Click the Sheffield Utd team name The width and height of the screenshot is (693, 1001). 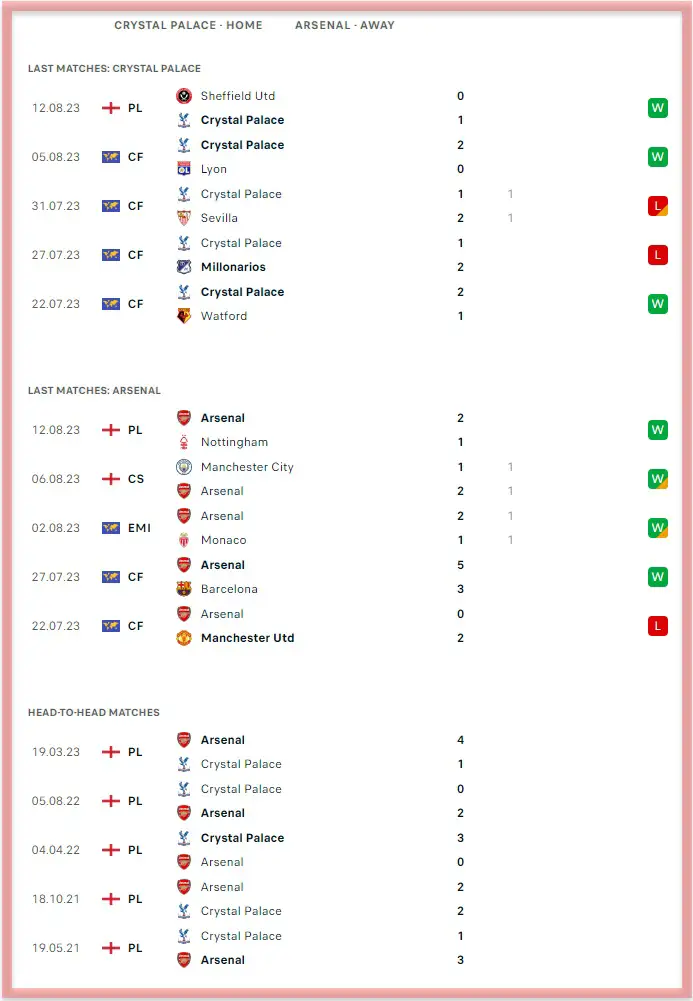237,96
